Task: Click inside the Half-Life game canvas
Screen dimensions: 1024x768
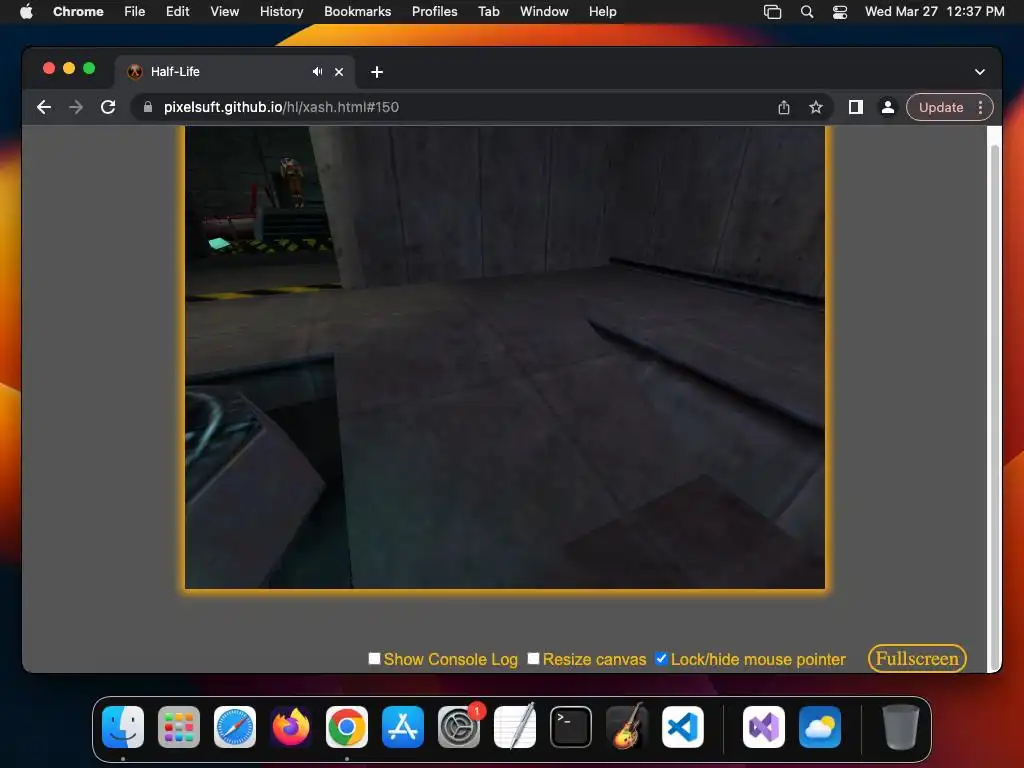Action: (505, 357)
